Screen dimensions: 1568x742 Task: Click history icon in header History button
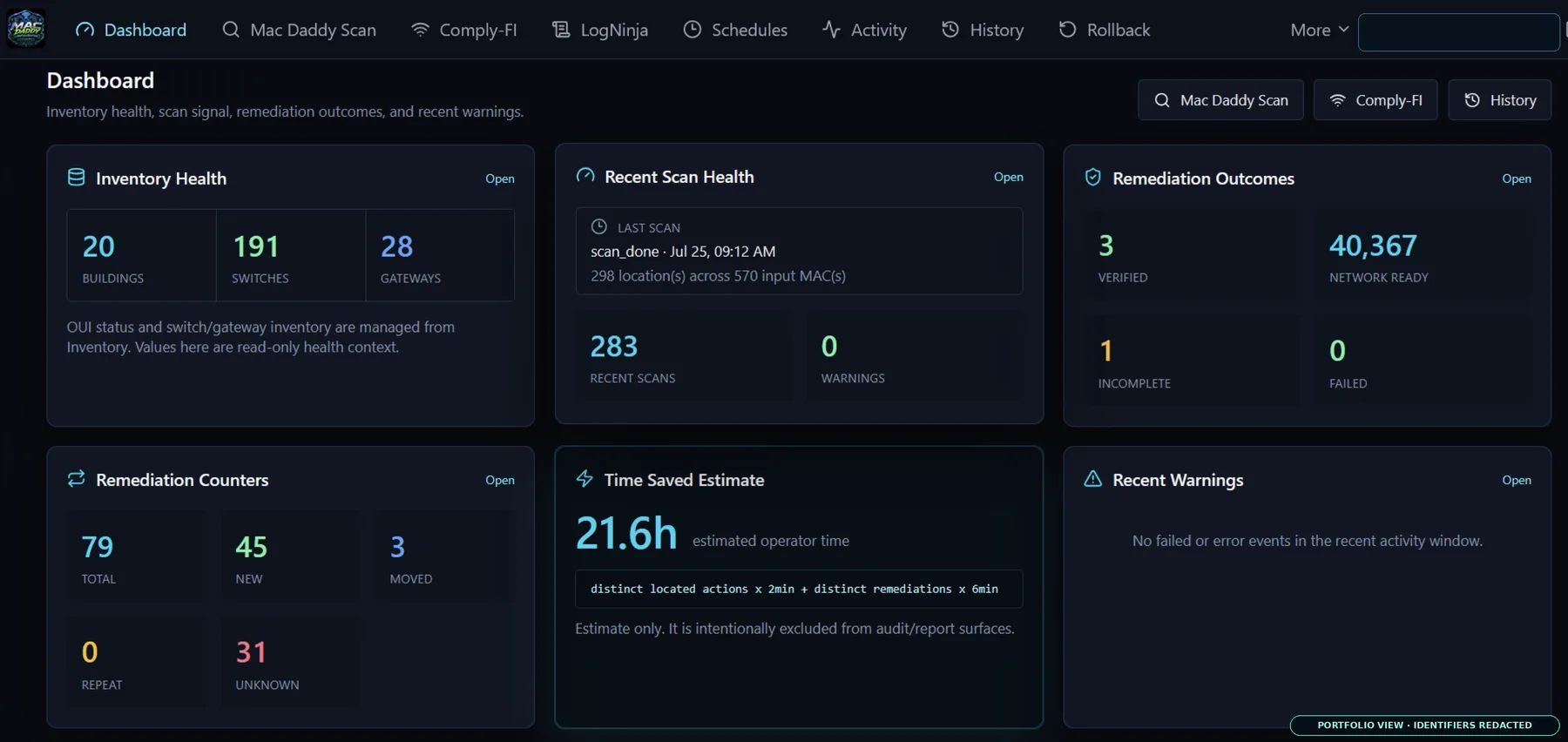tap(1472, 100)
